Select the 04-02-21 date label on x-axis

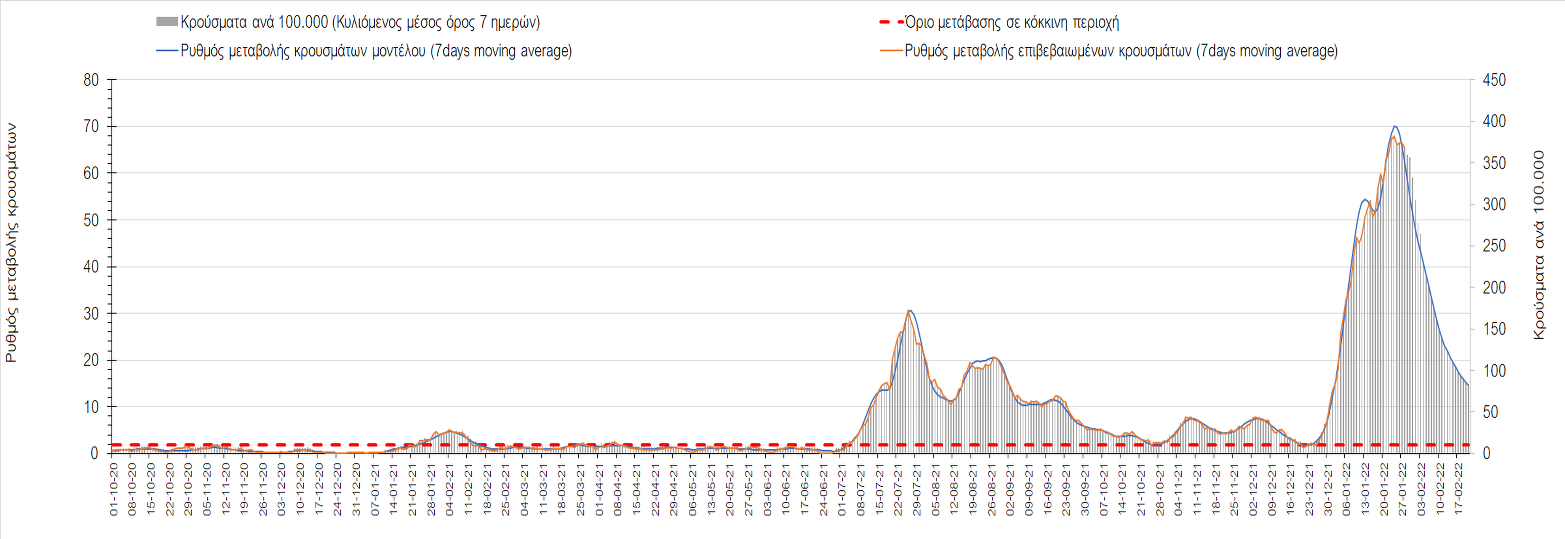coord(450,492)
